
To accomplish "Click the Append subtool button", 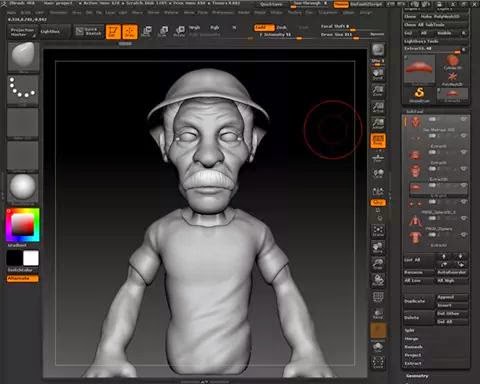I will pos(452,297).
